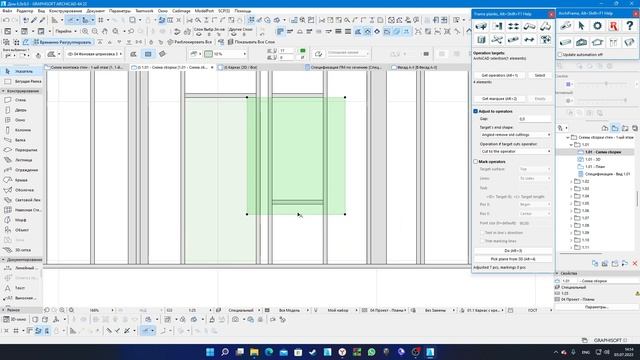Select 1.01 - 3D navigator item
Viewport: 640px width, 360px height.
593,159
